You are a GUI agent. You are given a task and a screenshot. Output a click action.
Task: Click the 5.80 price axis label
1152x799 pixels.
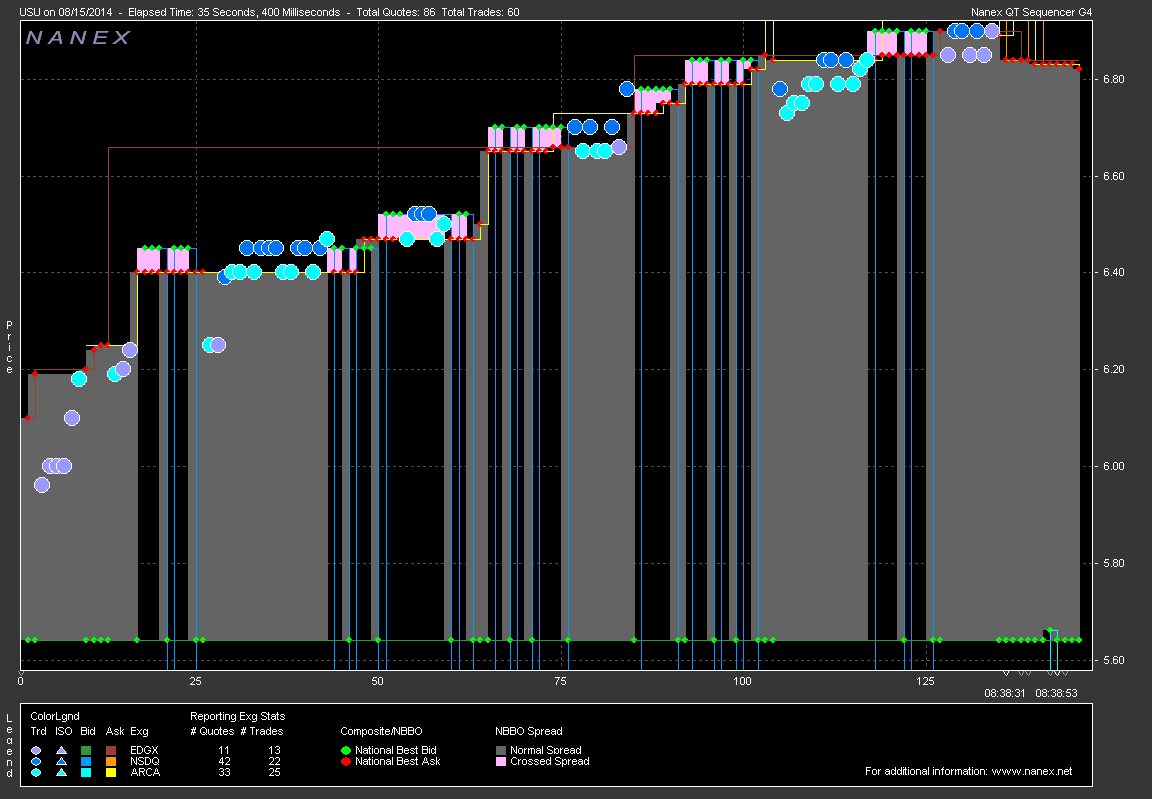click(x=1114, y=563)
